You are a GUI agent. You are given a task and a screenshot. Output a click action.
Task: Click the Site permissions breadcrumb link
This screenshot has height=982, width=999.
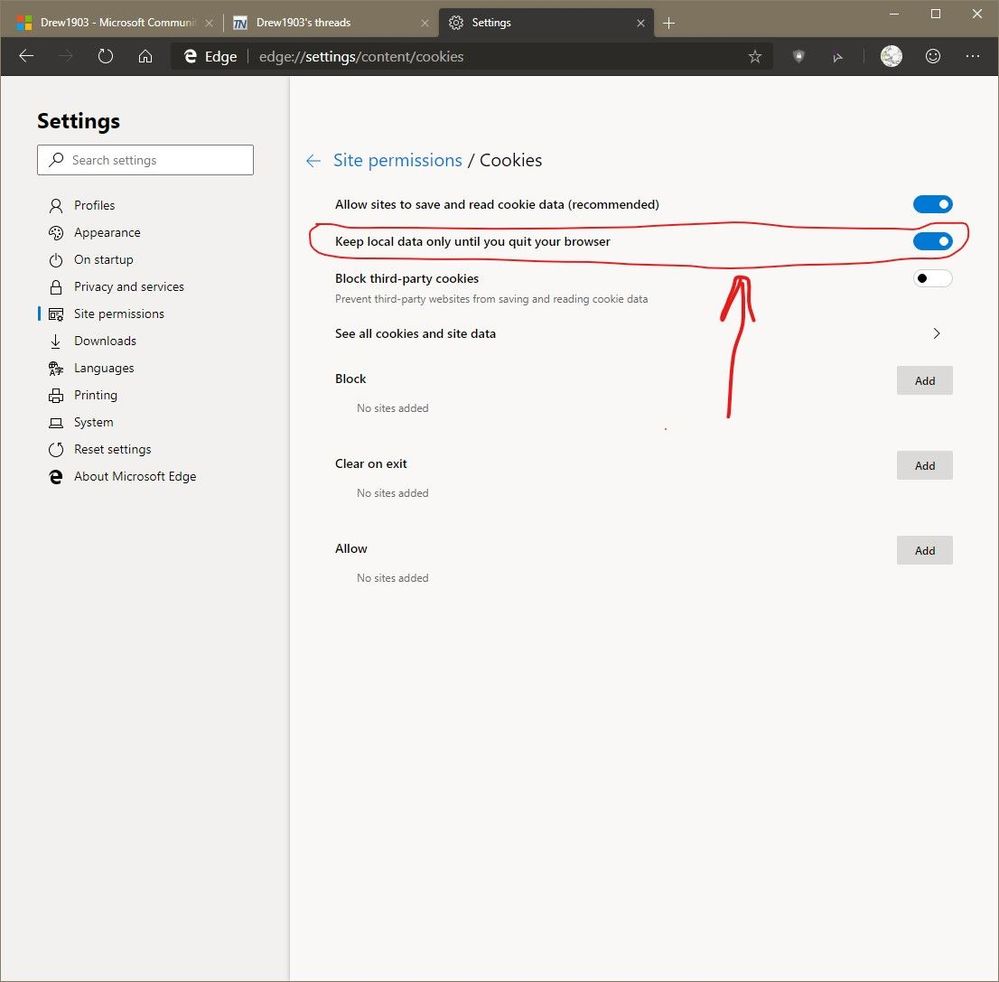coord(398,160)
